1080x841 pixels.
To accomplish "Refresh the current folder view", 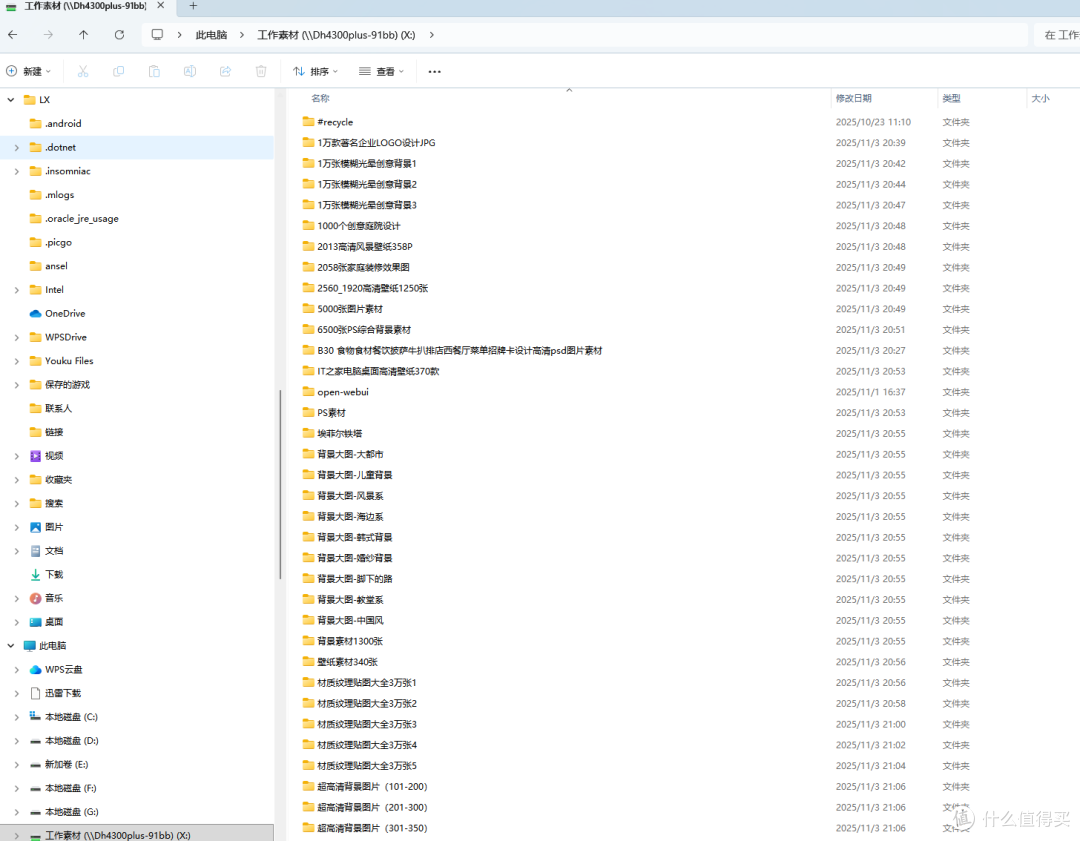I will [x=119, y=34].
